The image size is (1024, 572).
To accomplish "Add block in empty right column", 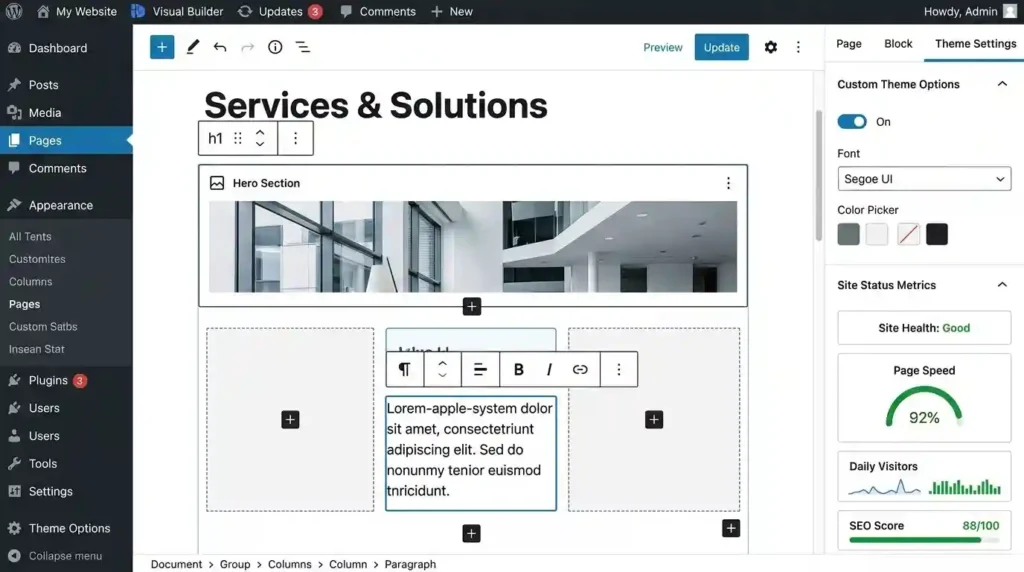I will [x=654, y=419].
